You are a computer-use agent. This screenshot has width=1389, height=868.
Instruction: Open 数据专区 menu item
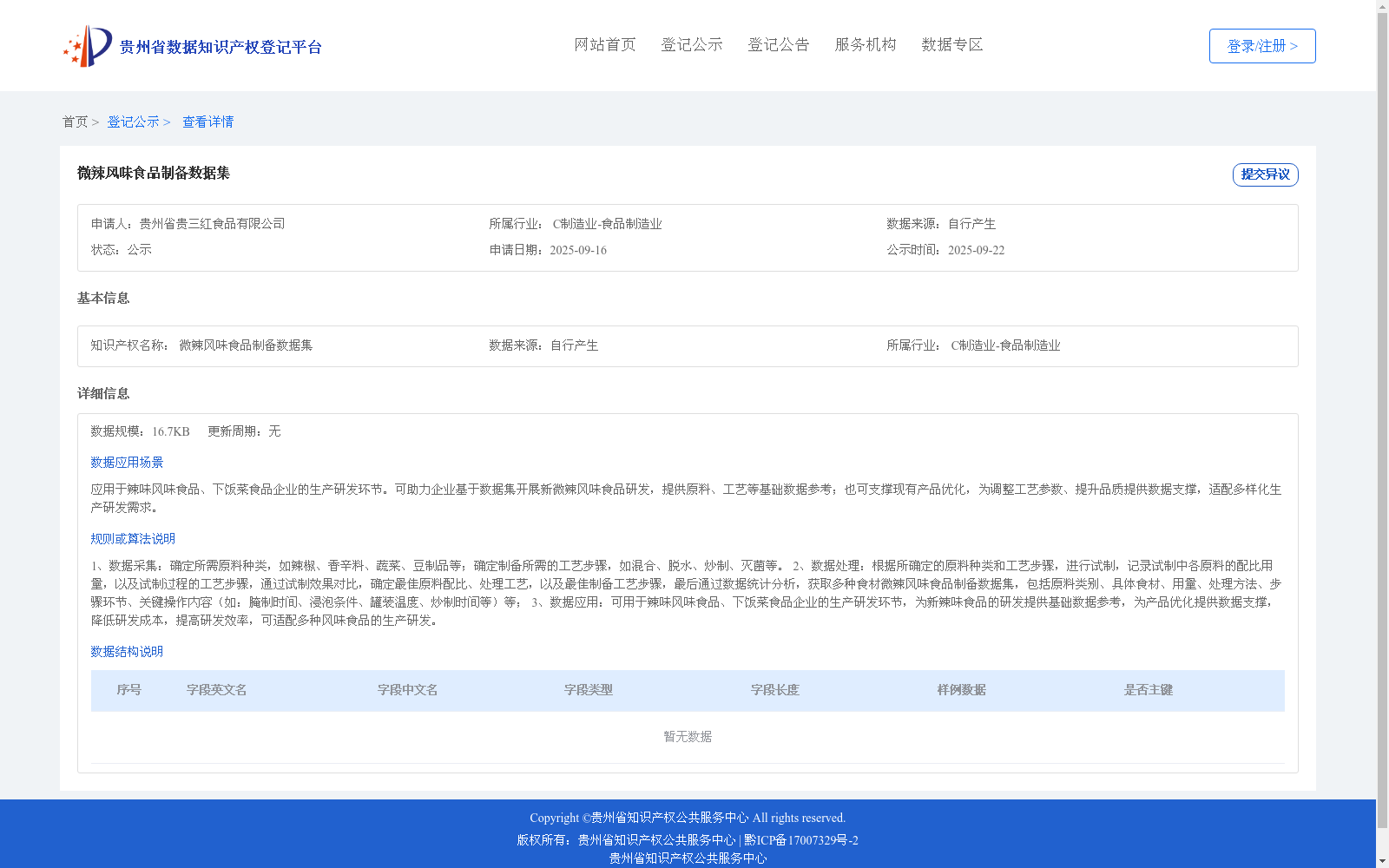pos(952,44)
